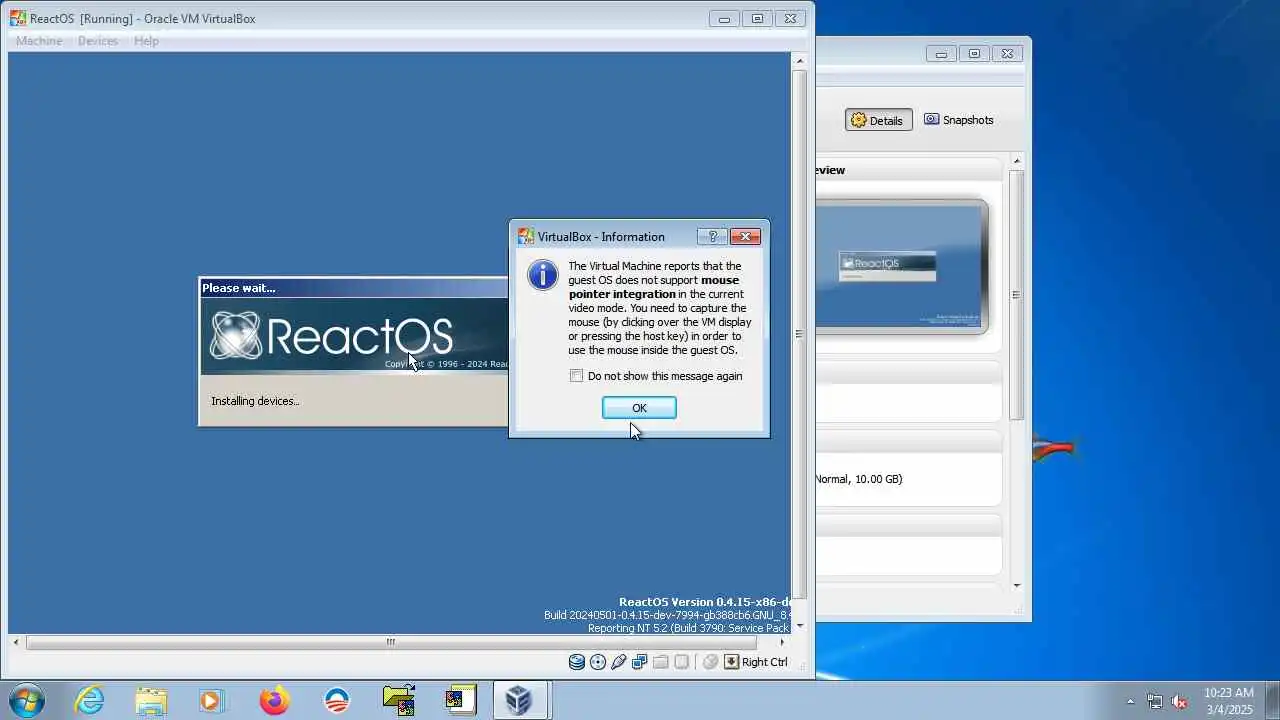This screenshot has width=1280, height=720.
Task: Click the Show desktop strip right of the clock
Action: (x=1272, y=700)
